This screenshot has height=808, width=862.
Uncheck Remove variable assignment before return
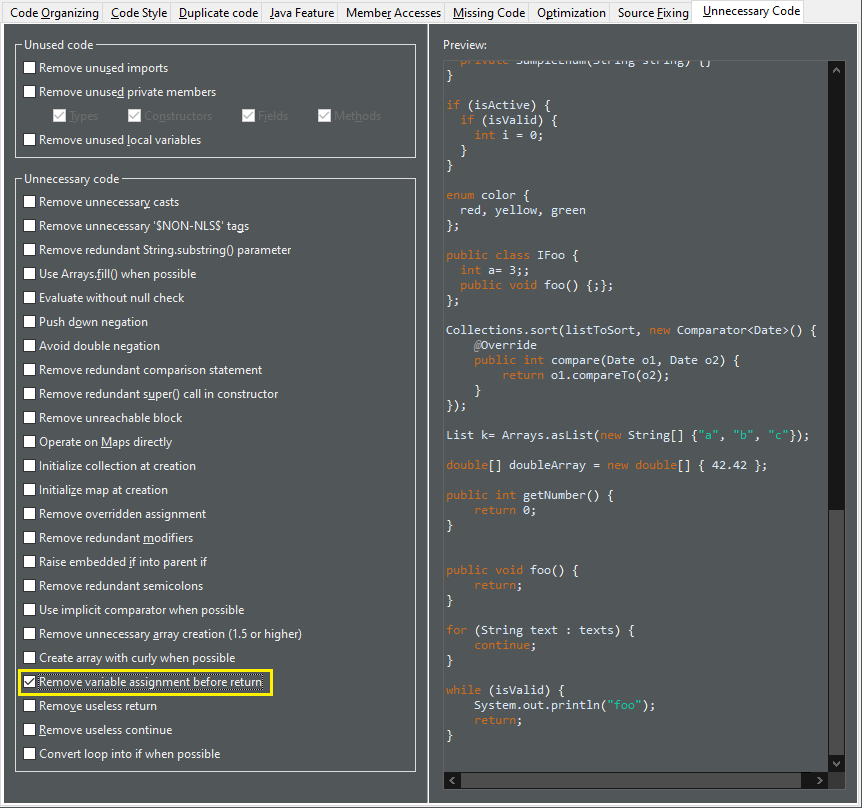tap(30, 682)
